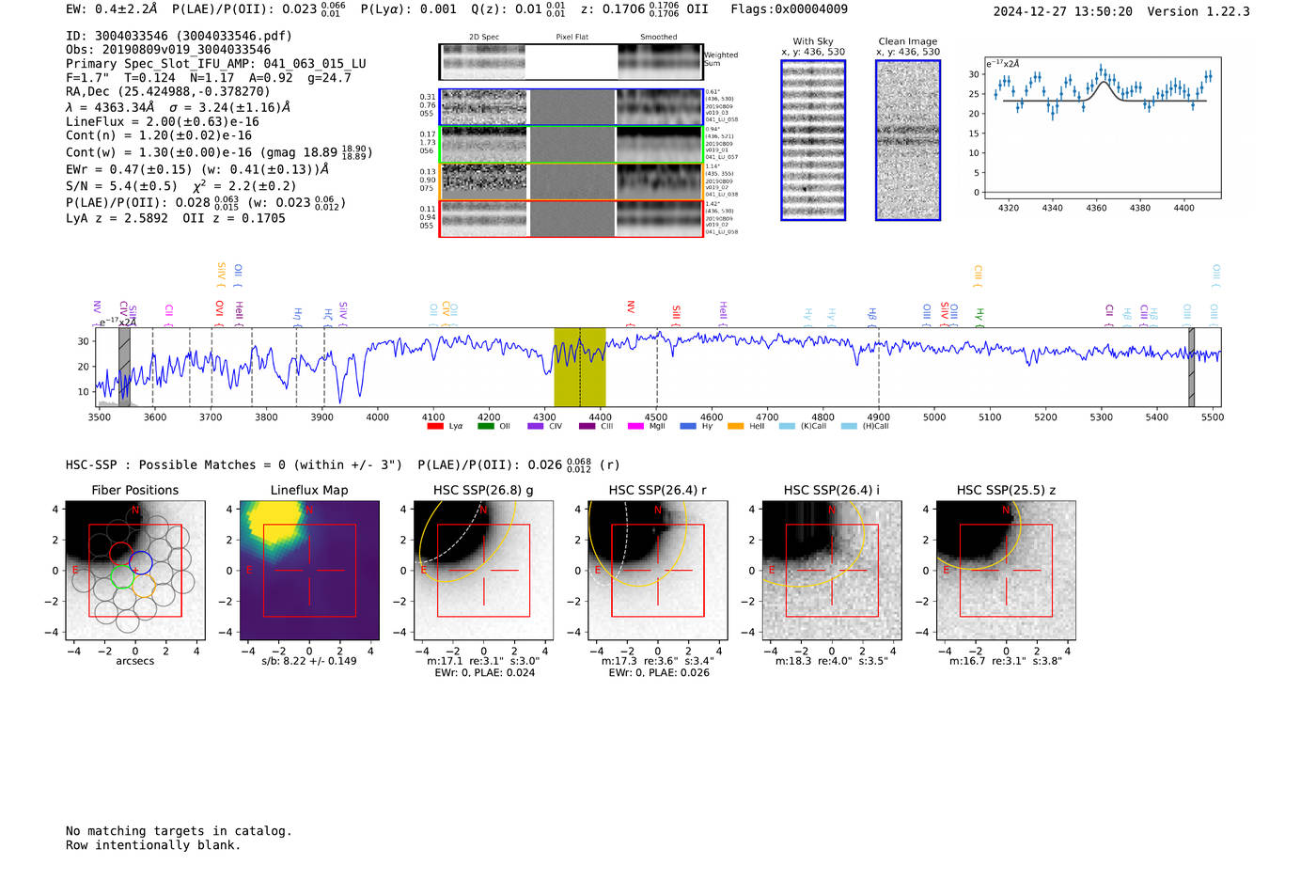Click the ID: 3004033546 line

click(179, 36)
